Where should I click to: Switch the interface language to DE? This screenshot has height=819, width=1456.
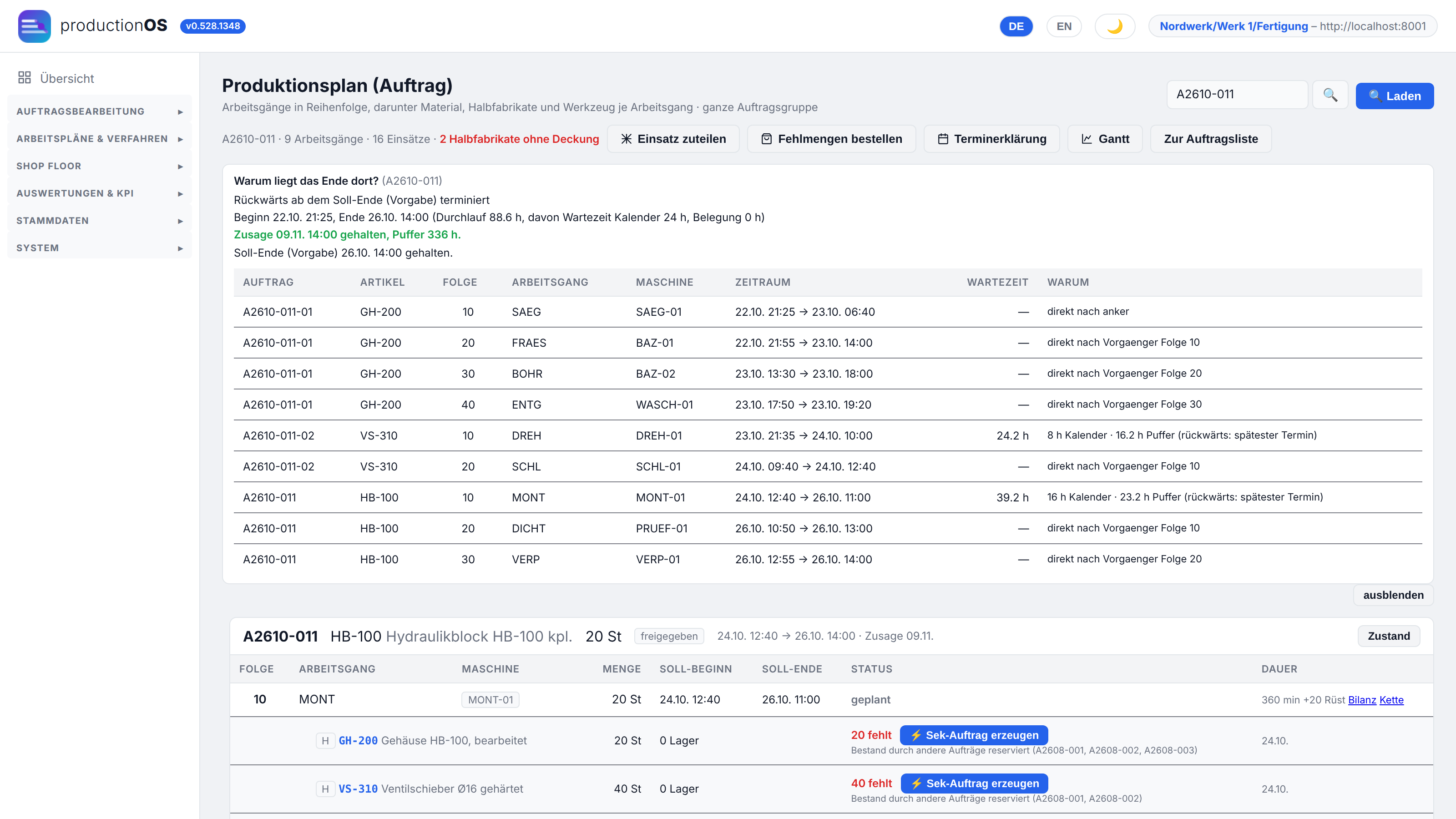[x=1016, y=26]
